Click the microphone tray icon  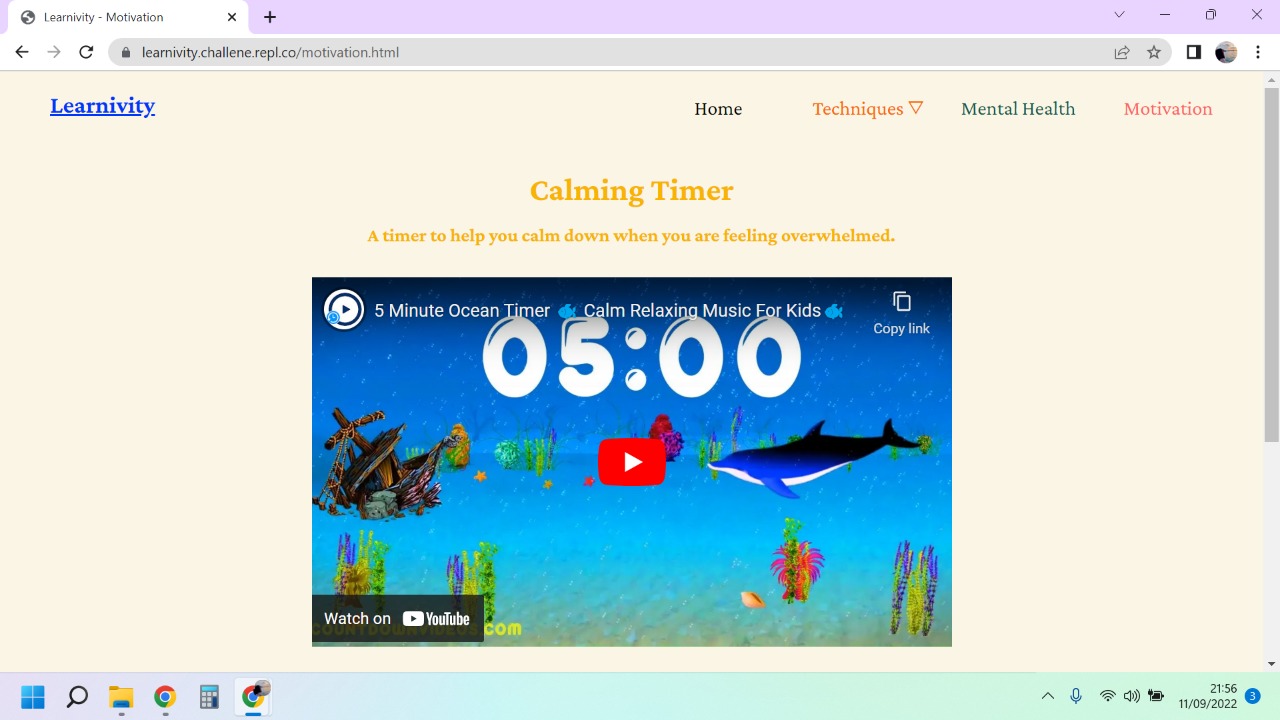[1076, 696]
